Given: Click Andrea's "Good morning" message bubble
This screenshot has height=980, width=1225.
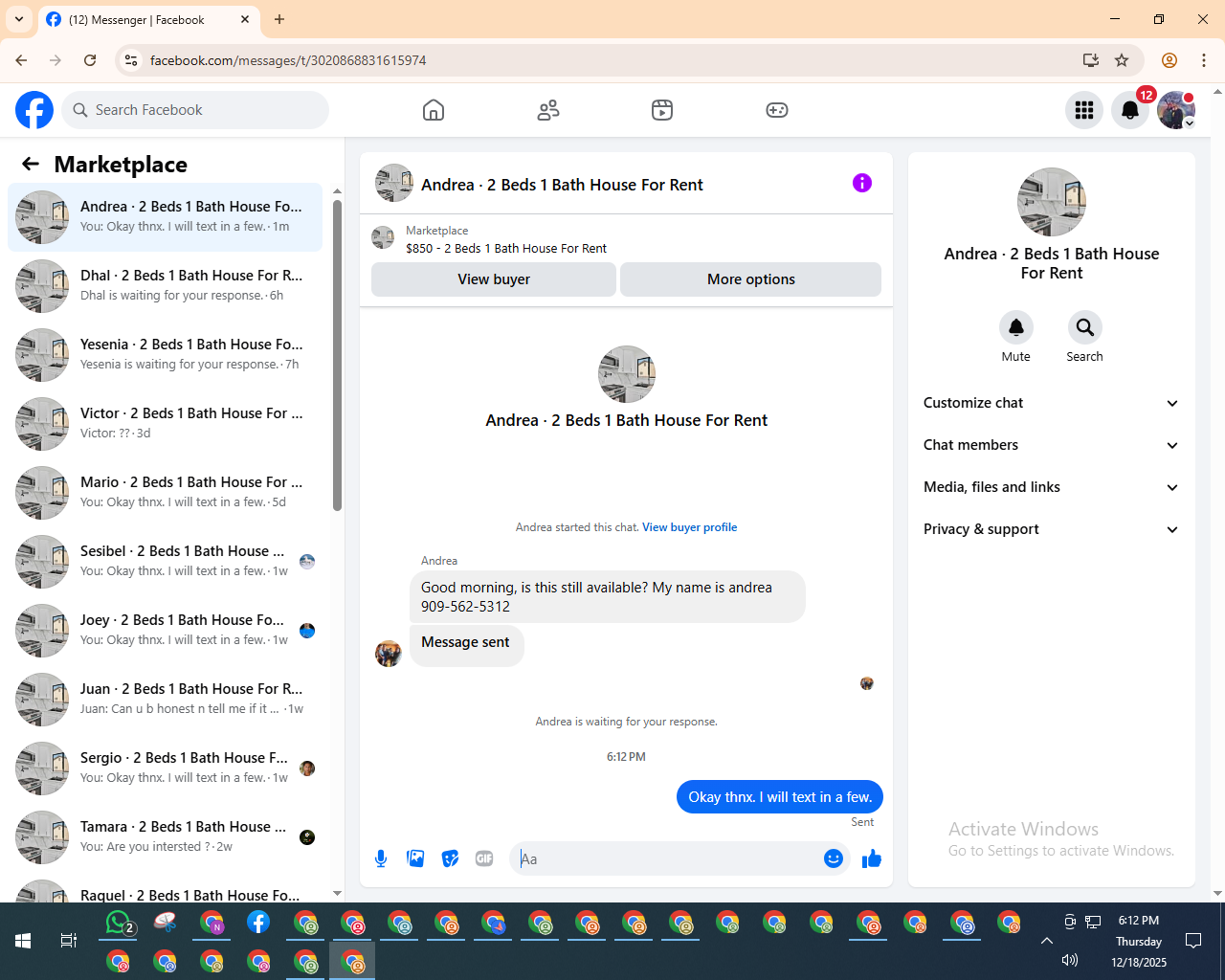Looking at the screenshot, I should click(x=608, y=597).
